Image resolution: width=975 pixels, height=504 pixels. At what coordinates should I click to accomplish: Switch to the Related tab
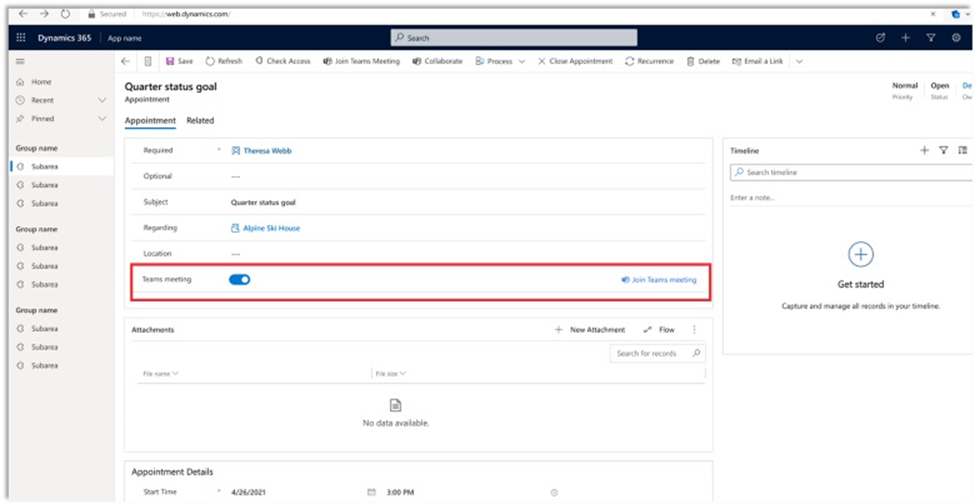click(200, 120)
